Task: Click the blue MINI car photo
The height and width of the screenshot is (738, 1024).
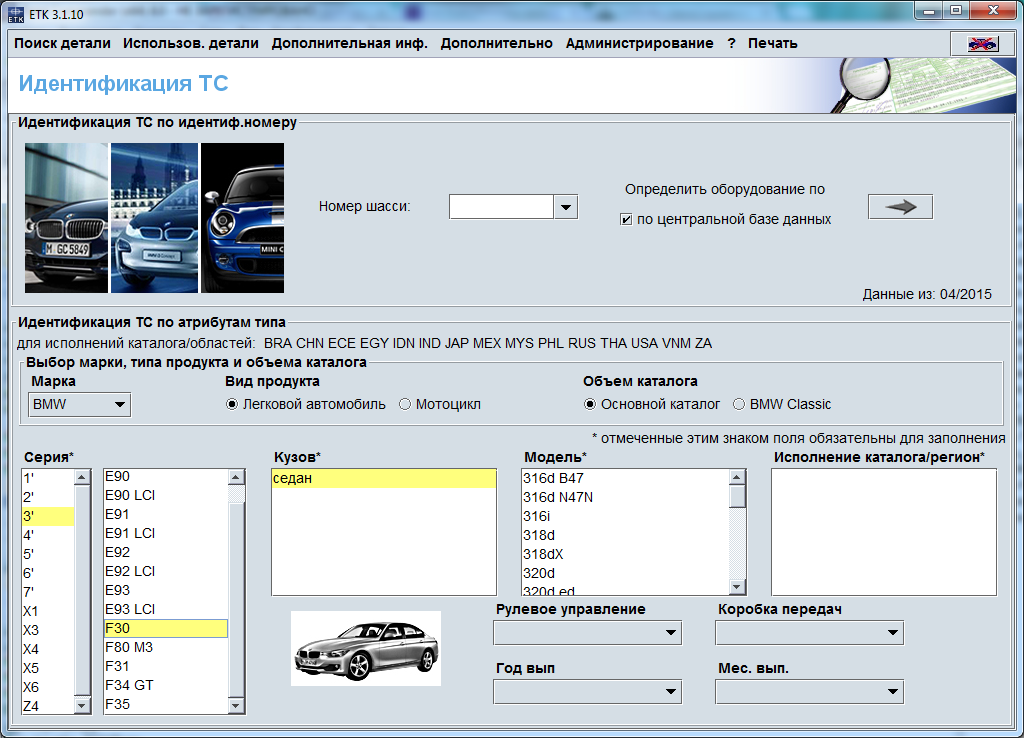Action: tap(242, 217)
